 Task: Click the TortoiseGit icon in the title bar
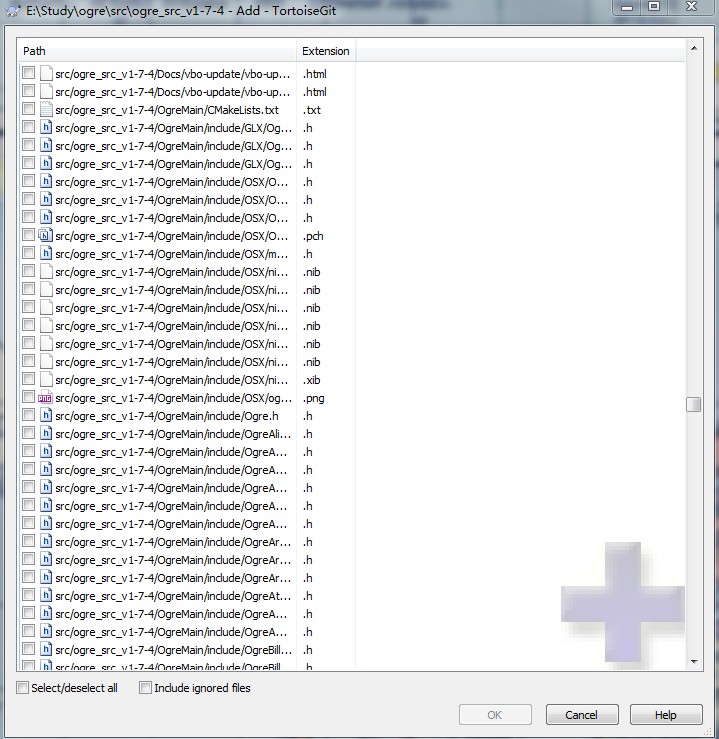[x=13, y=10]
